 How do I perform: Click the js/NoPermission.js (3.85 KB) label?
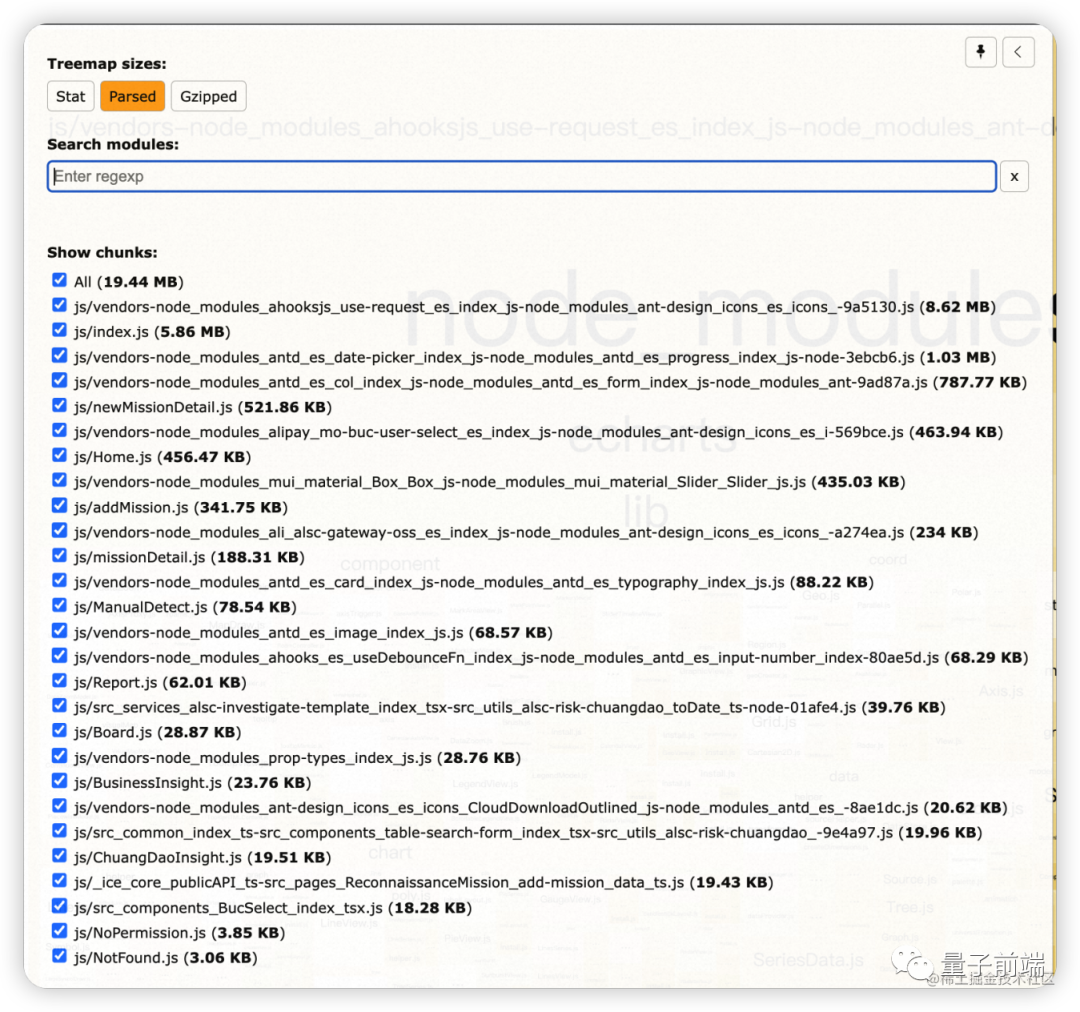pyautogui.click(x=180, y=933)
